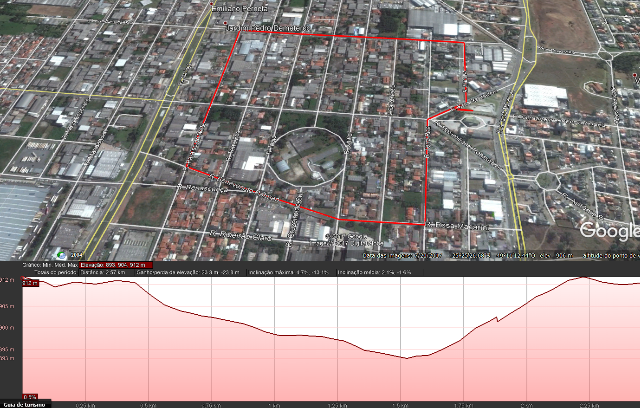Click the 0.25 km mark on distance axis
The image size is (640, 408).
click(86, 405)
